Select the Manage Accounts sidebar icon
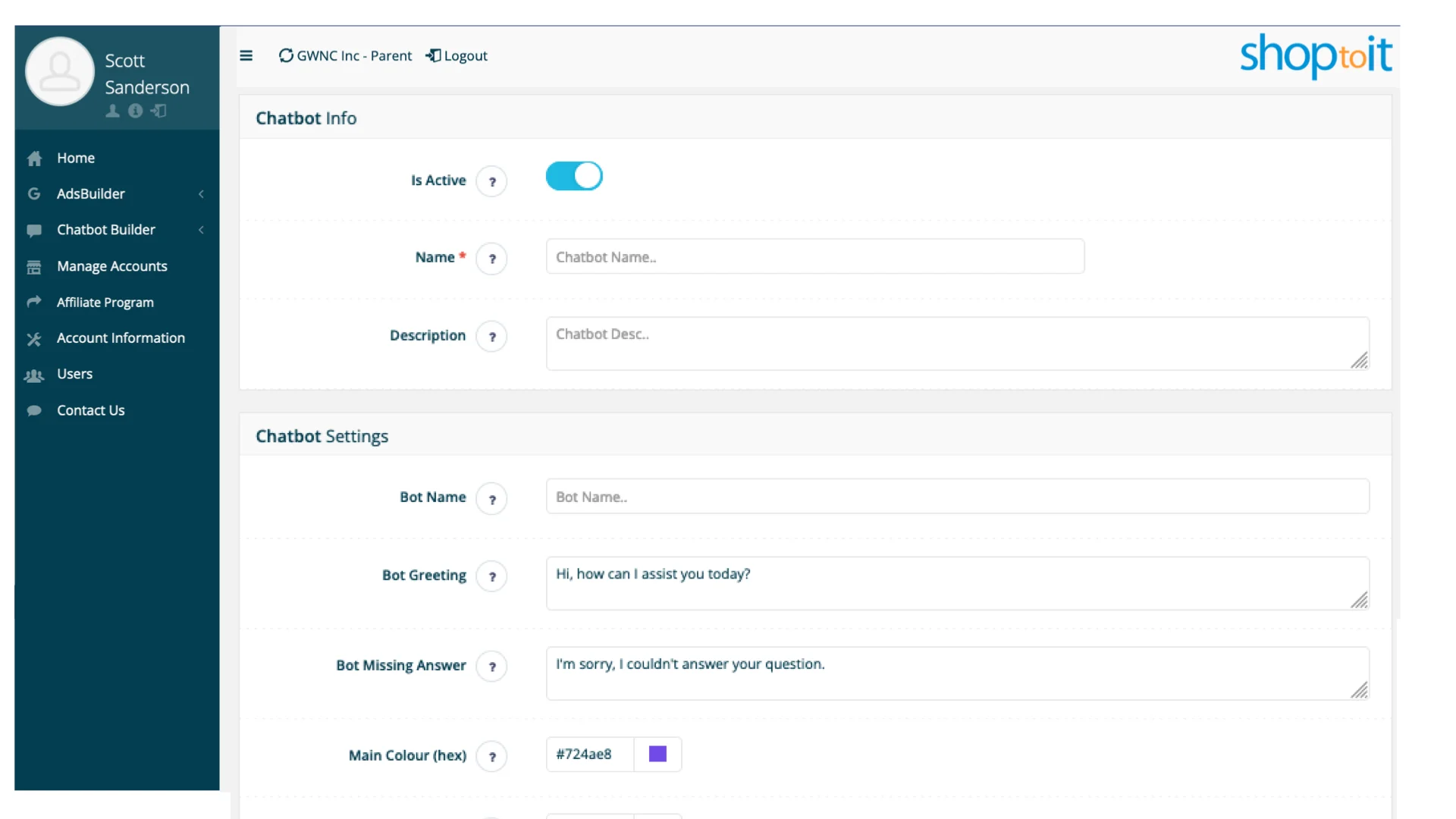Screen dimensions: 1456x819 coord(34,266)
